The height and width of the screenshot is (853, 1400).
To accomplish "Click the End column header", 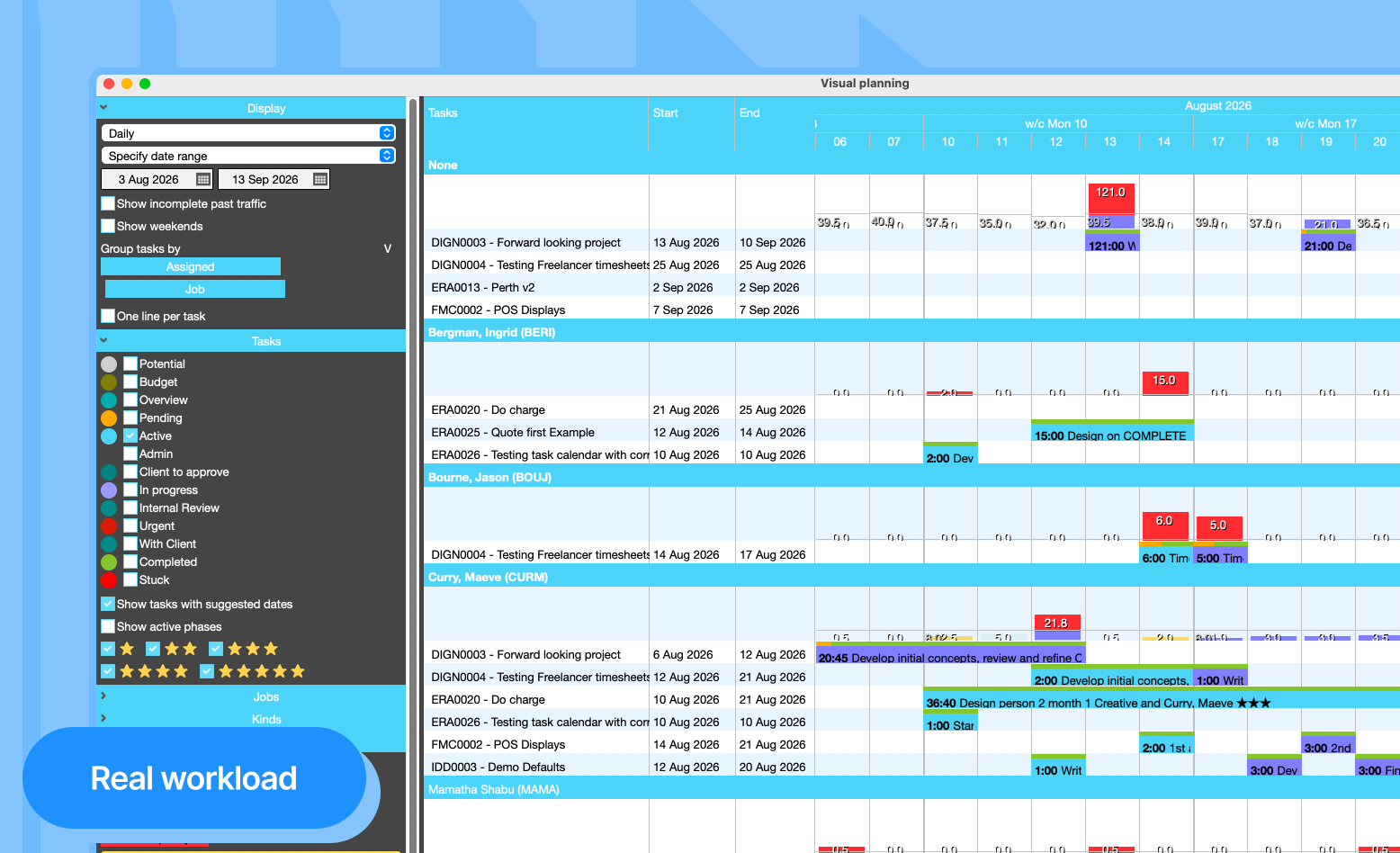I will click(x=749, y=113).
